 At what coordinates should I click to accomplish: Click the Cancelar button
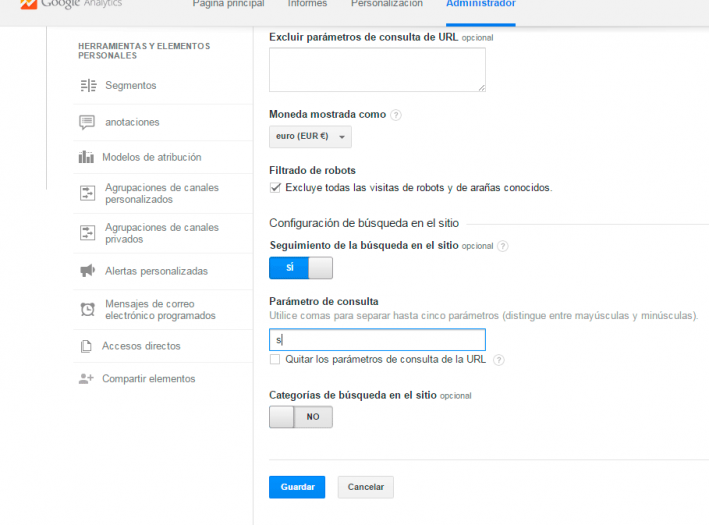click(366, 487)
